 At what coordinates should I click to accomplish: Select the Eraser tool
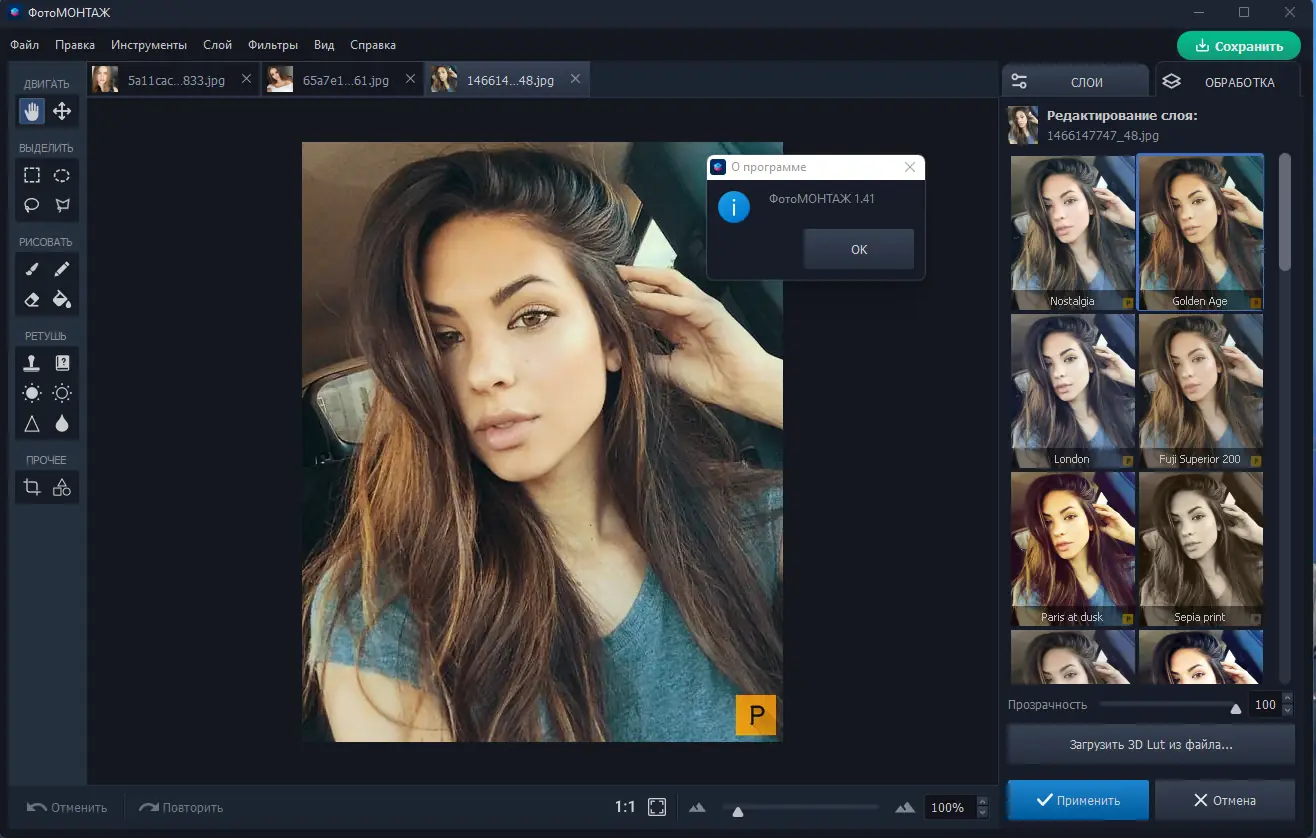click(32, 299)
